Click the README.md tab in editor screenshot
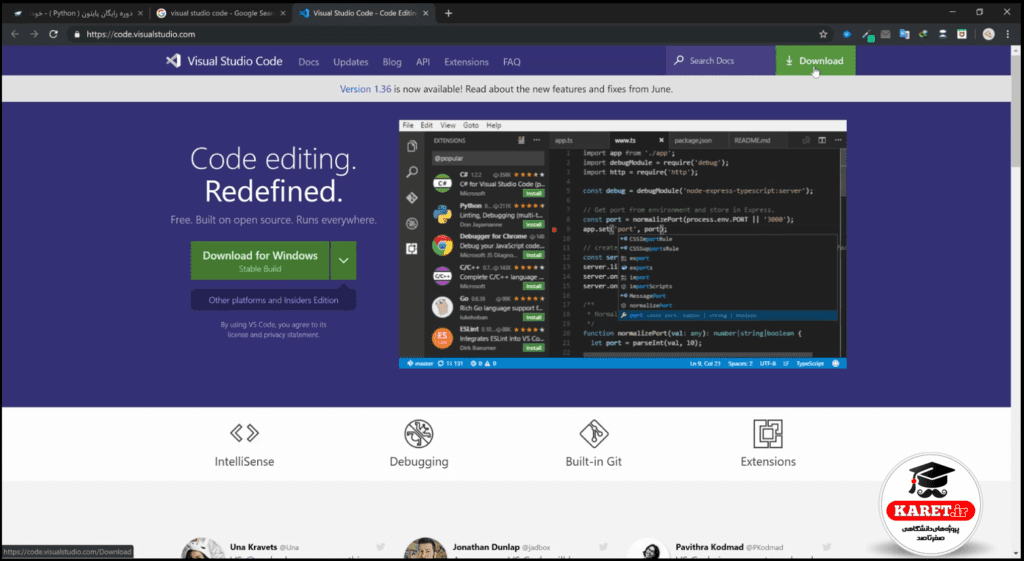The width and height of the screenshot is (1024, 561). pos(752,140)
